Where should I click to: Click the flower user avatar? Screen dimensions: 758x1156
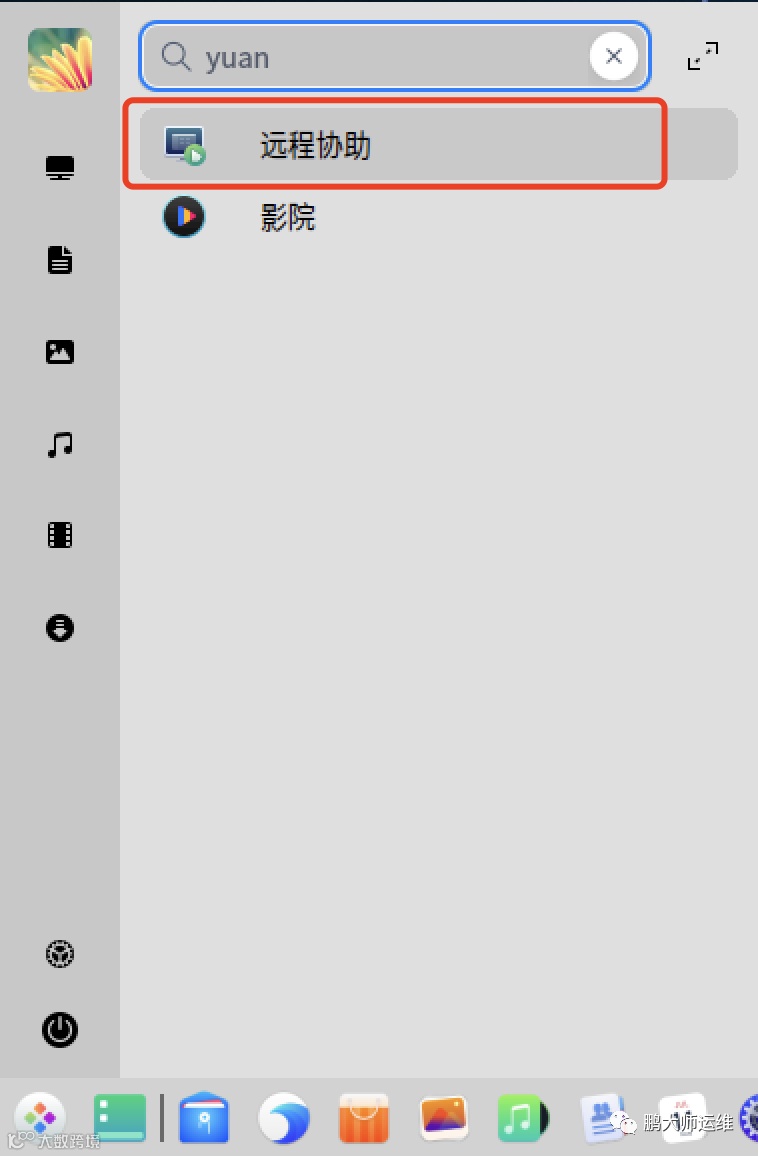tap(60, 59)
